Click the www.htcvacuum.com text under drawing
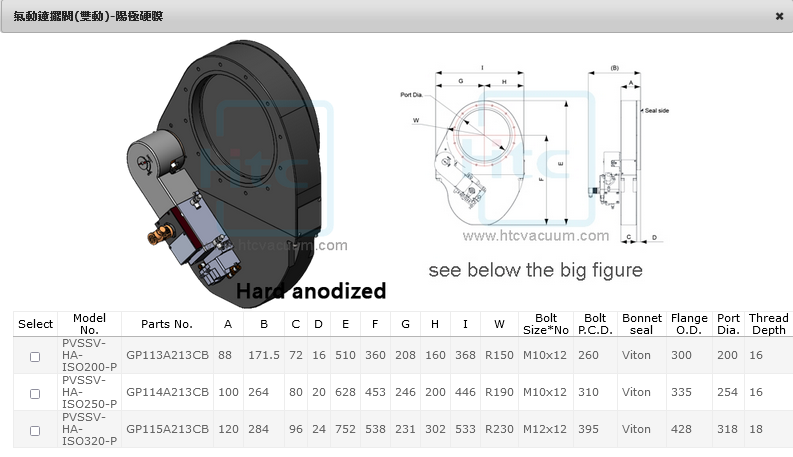The image size is (793, 457). point(535,236)
